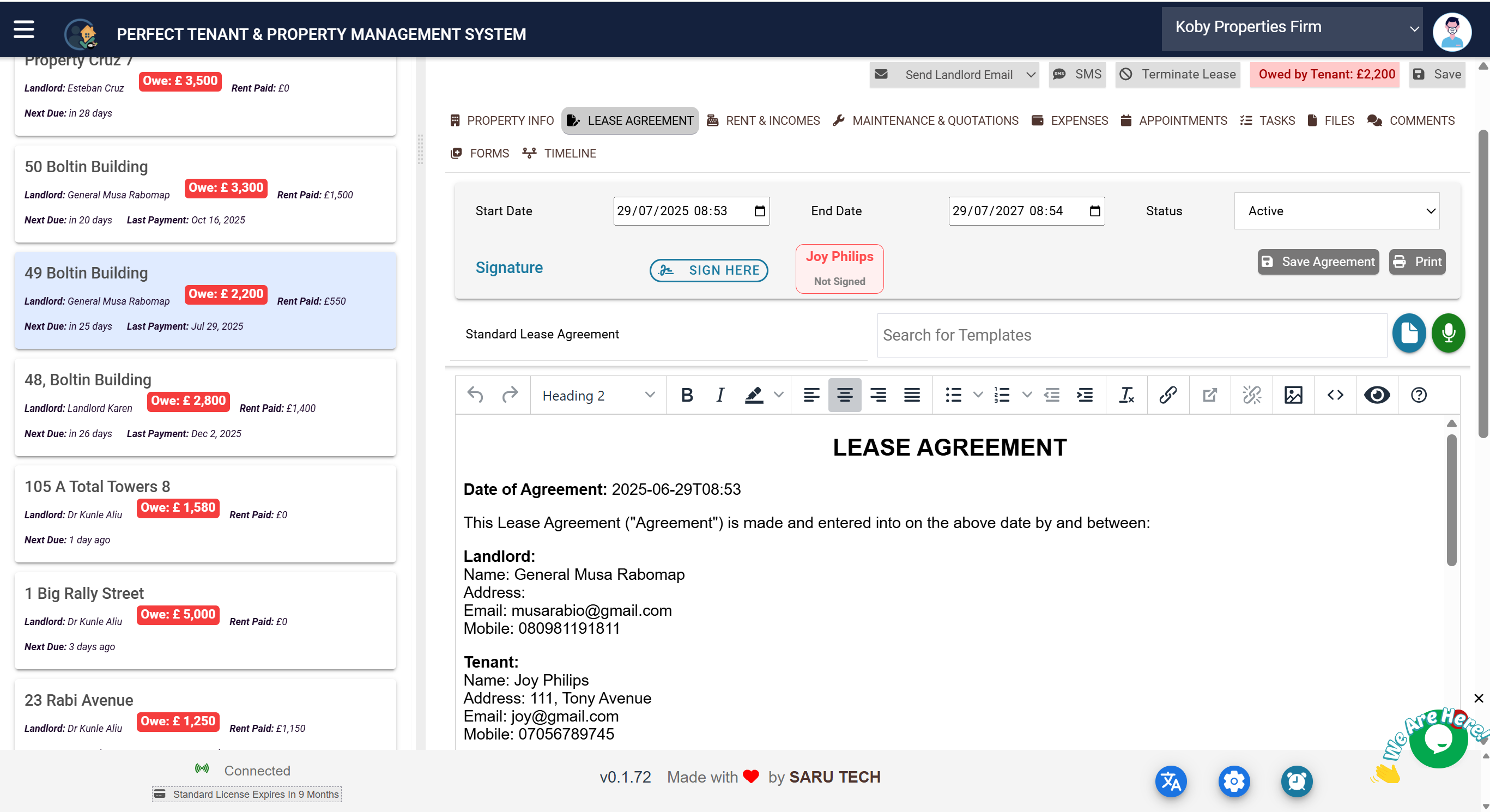Image resolution: width=1490 pixels, height=812 pixels.
Task: Open the Timeline tab
Action: tap(559, 153)
